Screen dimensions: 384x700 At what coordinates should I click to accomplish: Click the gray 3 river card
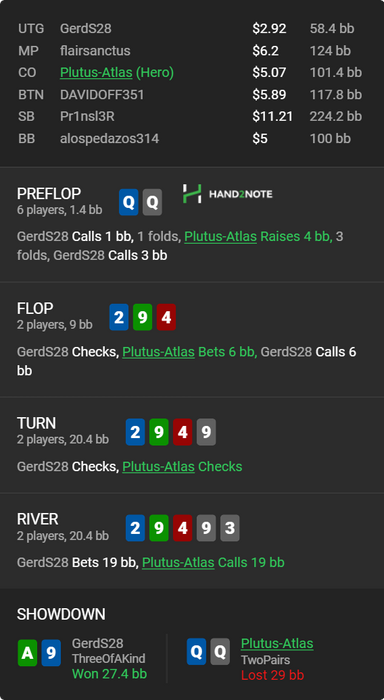[x=230, y=528]
